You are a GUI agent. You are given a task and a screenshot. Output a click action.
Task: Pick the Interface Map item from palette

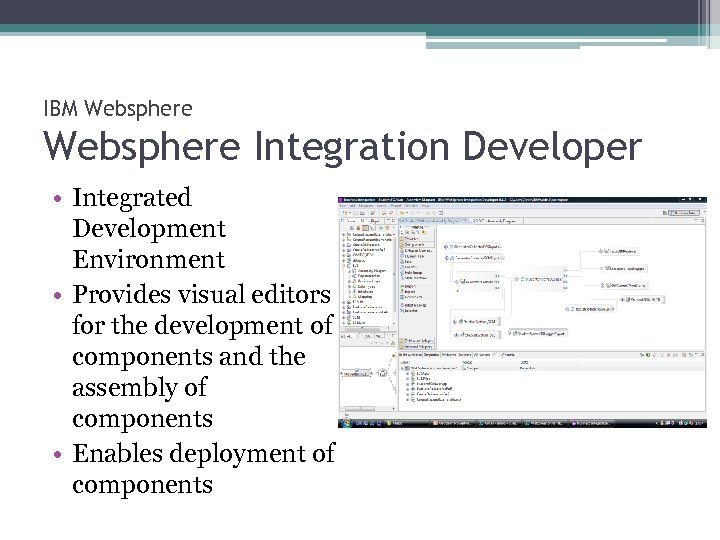(x=413, y=305)
